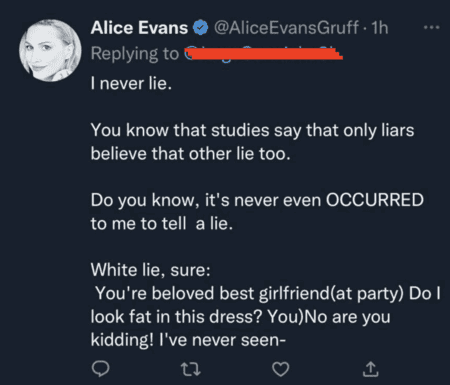This screenshot has height=385, width=450.
Task: Click the 1h timestamp
Action: (x=380, y=28)
